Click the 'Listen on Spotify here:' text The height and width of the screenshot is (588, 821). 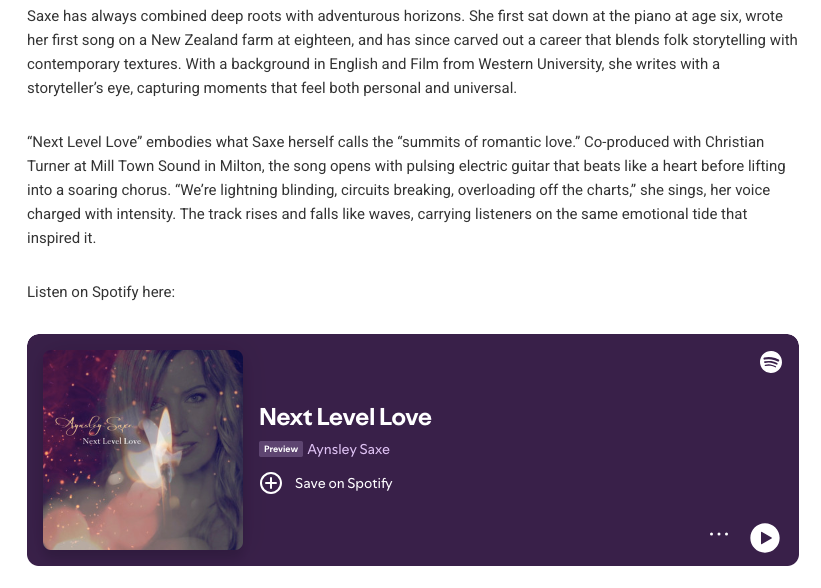point(101,292)
